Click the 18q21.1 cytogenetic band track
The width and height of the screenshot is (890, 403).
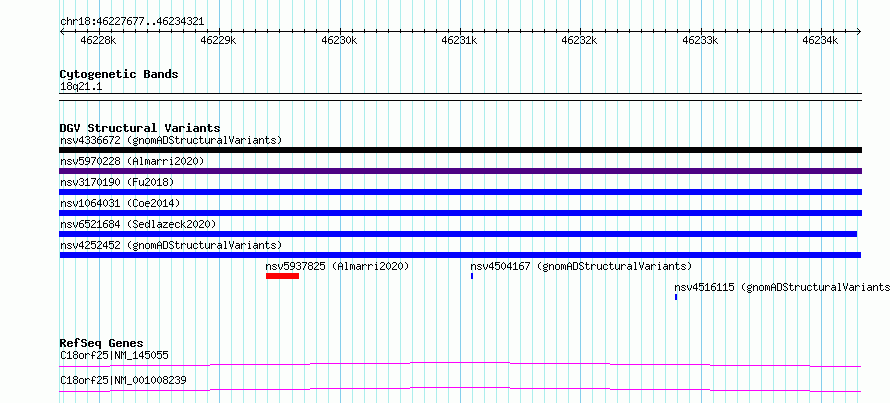click(460, 97)
